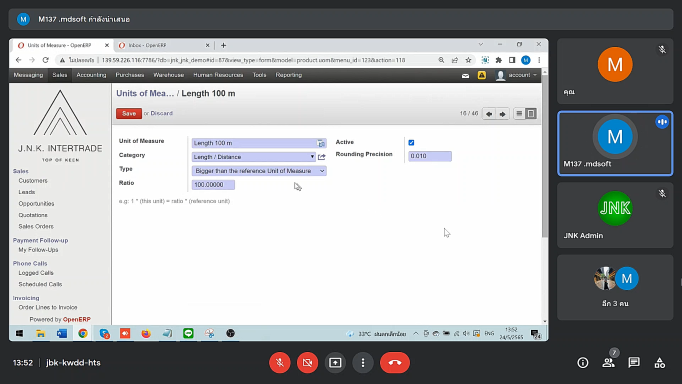The image size is (682, 384).
Task: Open more options in meeting controls
Action: tap(363, 362)
